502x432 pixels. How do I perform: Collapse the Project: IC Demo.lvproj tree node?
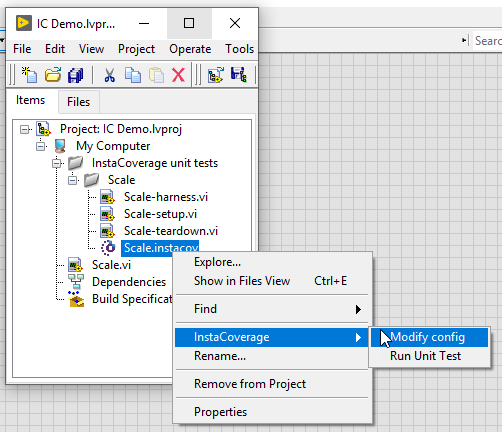pyautogui.click(x=24, y=129)
